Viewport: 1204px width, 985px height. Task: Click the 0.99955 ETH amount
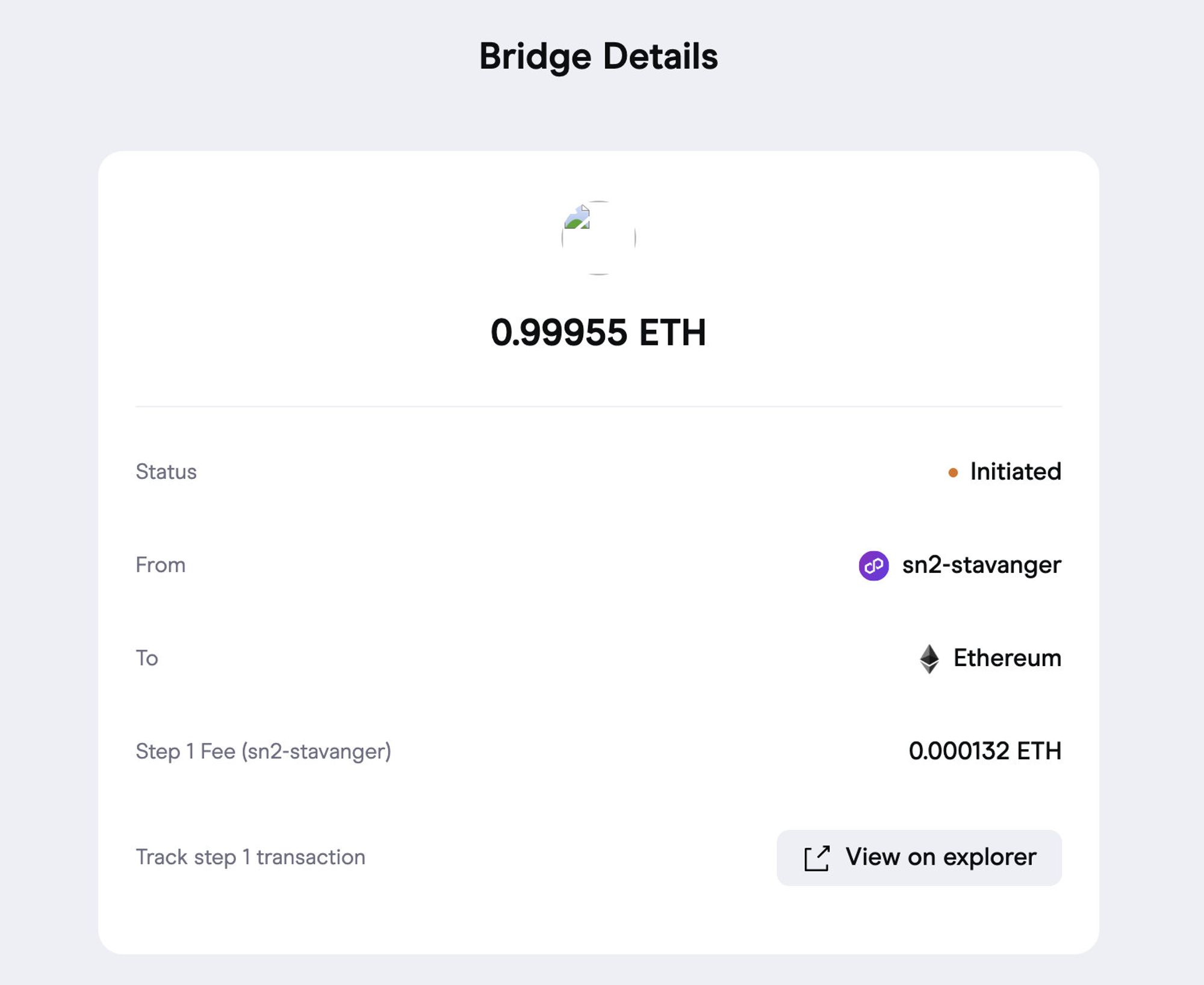click(598, 332)
